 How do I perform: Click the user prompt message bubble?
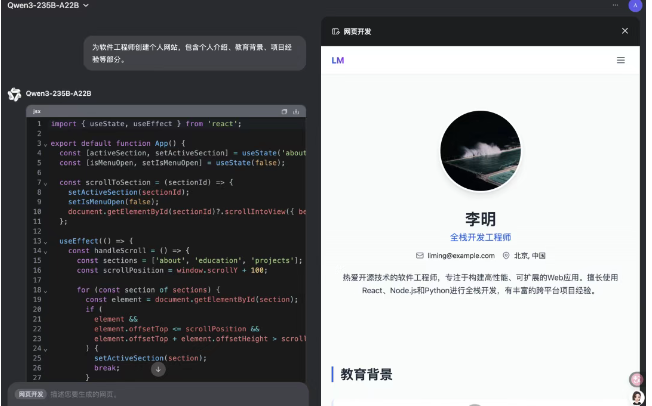pos(195,53)
